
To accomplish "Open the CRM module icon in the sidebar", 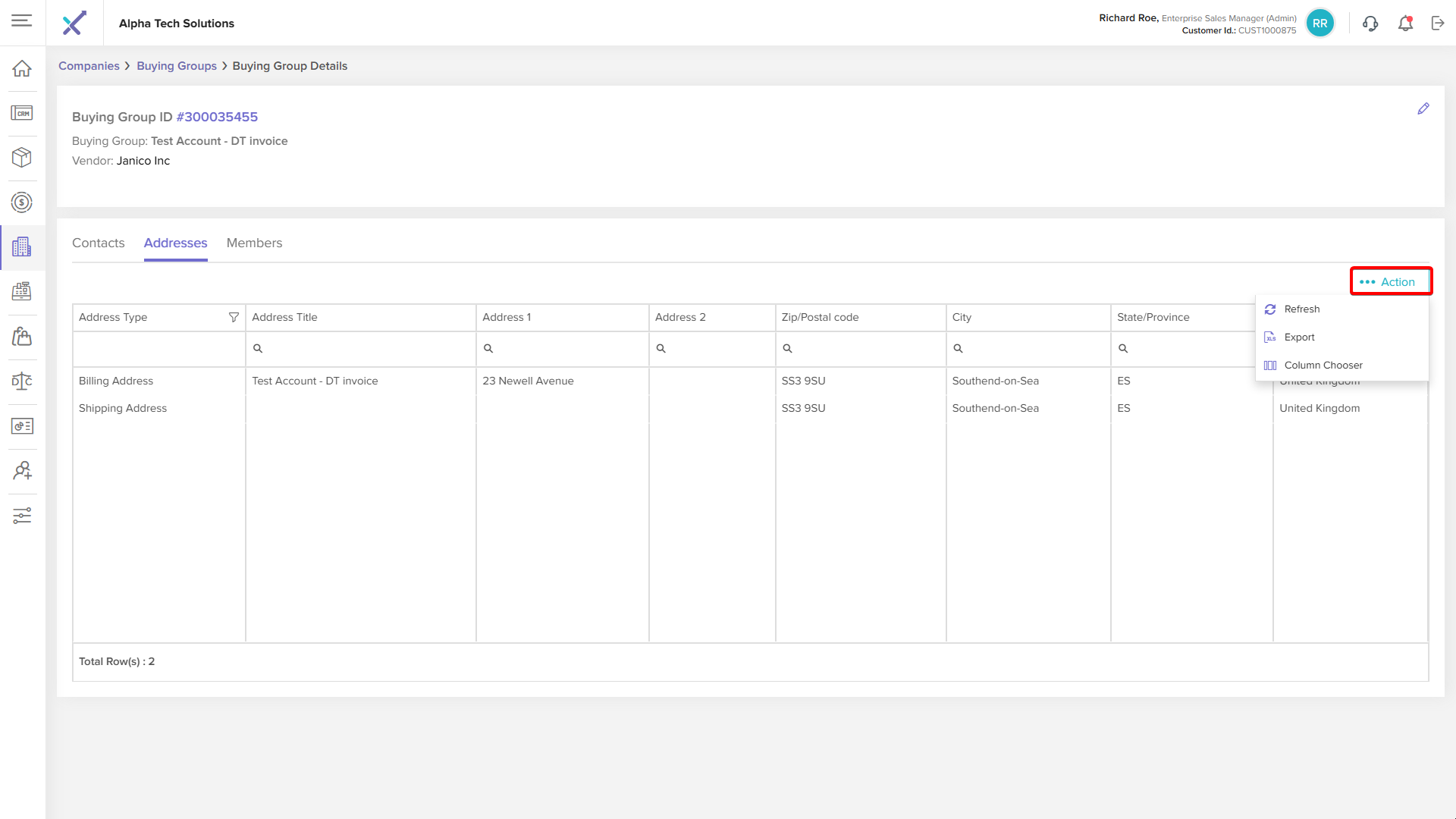I will click(x=22, y=113).
